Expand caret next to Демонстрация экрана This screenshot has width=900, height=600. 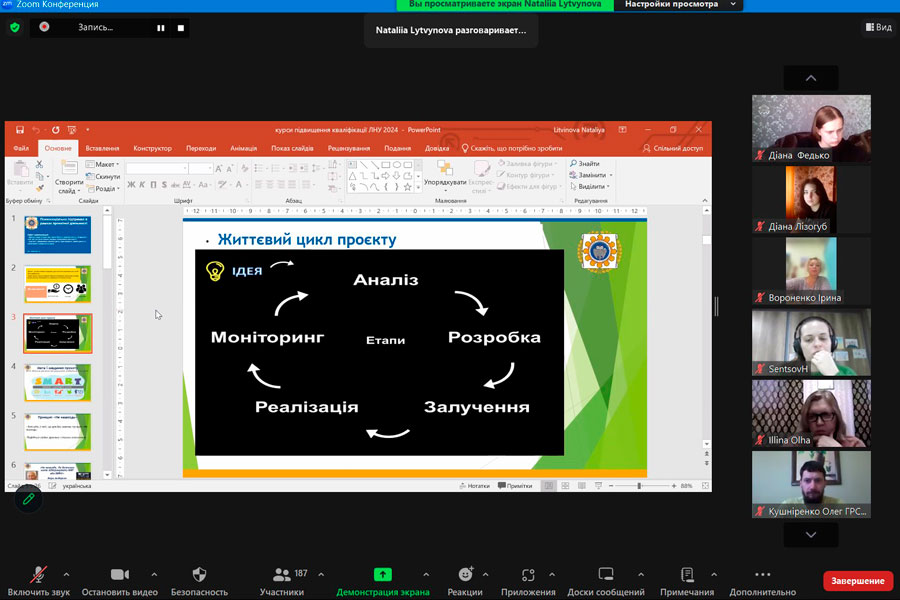426,574
